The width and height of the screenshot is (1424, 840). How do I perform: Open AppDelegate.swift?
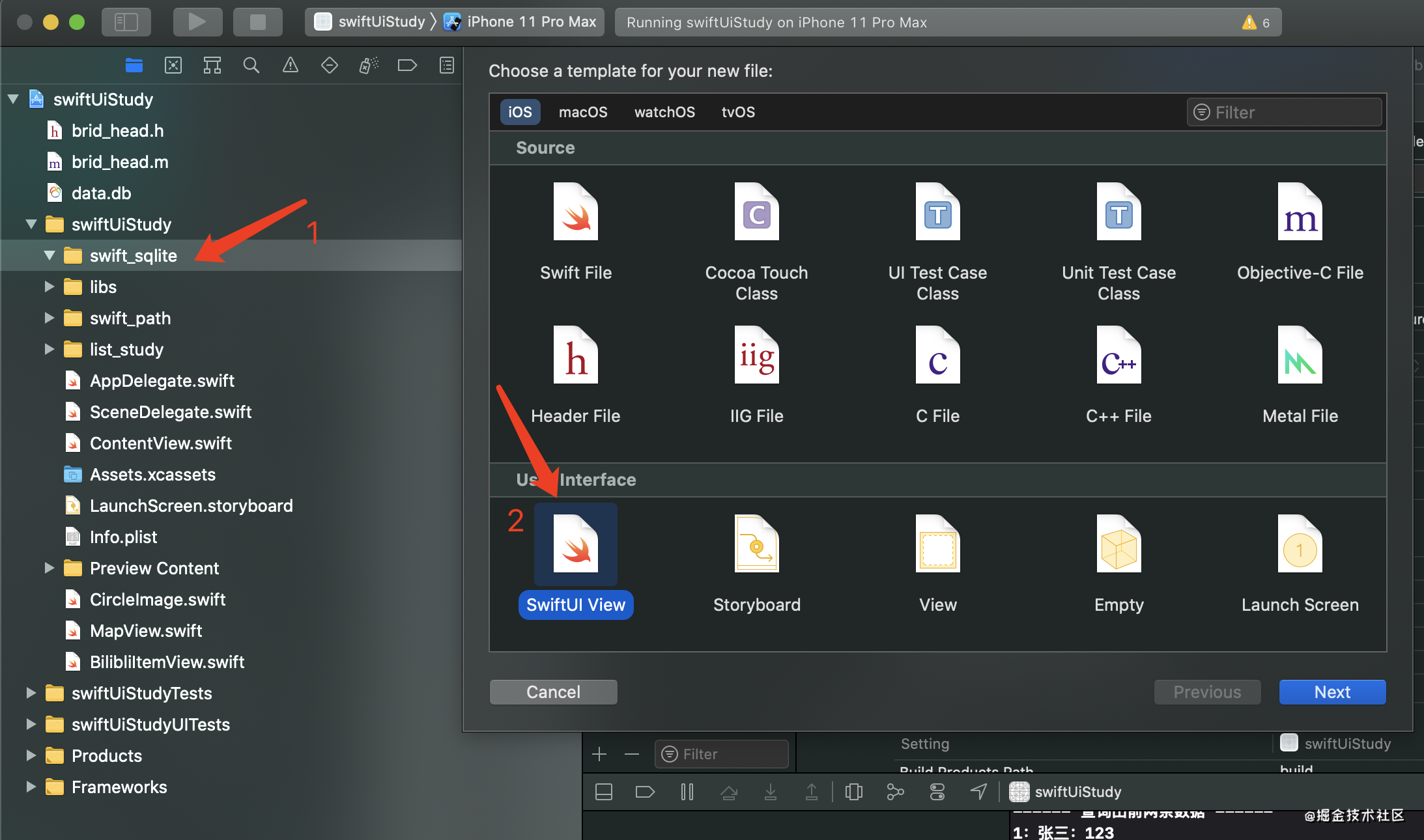tap(162, 380)
